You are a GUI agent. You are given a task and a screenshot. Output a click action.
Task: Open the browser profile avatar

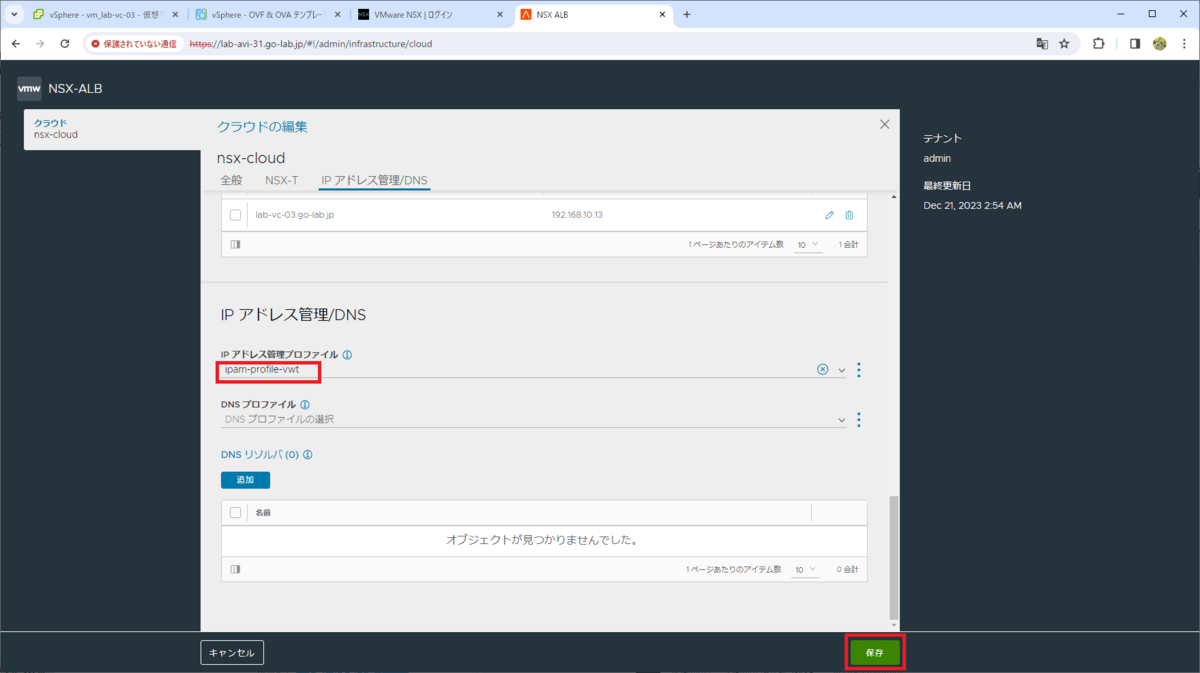pyautogui.click(x=1160, y=44)
